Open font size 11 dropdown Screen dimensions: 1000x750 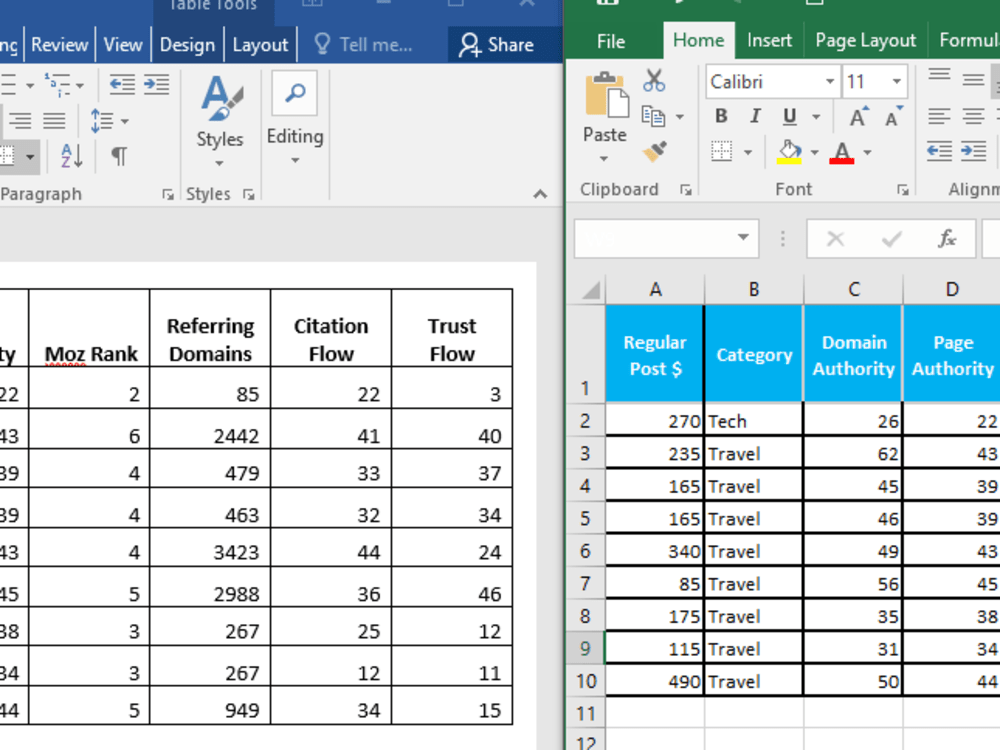pos(897,82)
